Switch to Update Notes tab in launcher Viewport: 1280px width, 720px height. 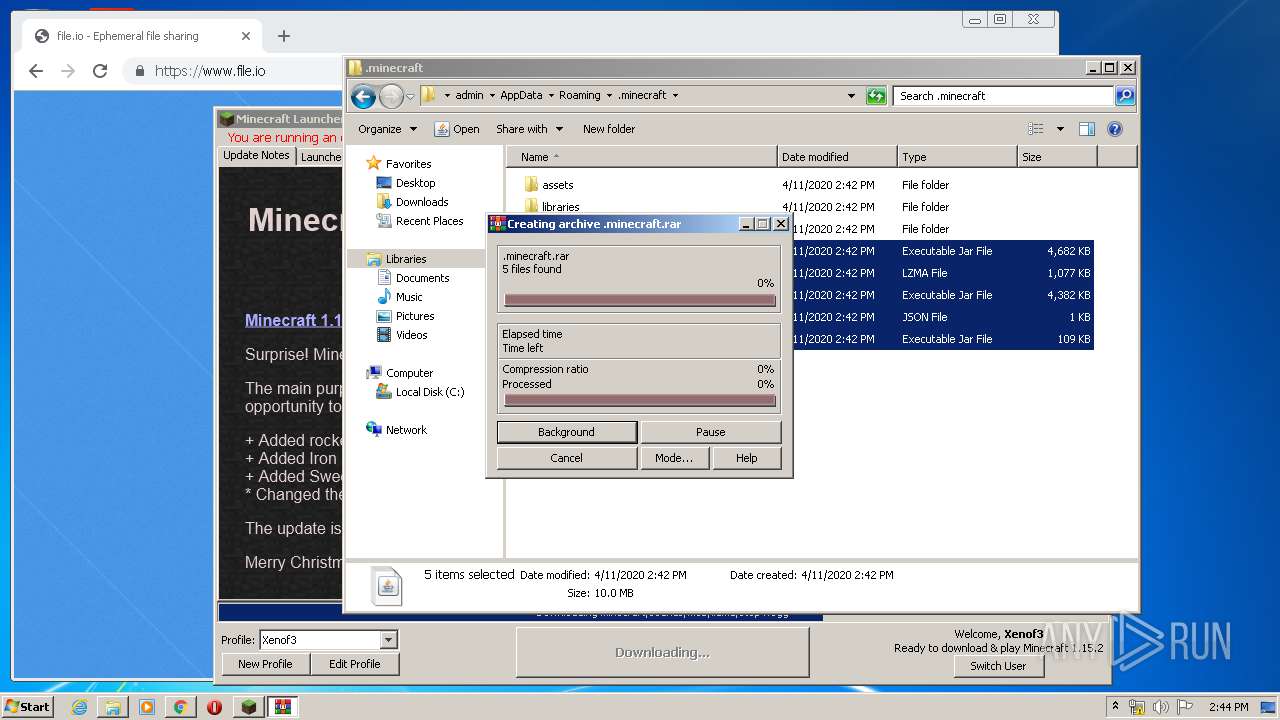tap(256, 155)
